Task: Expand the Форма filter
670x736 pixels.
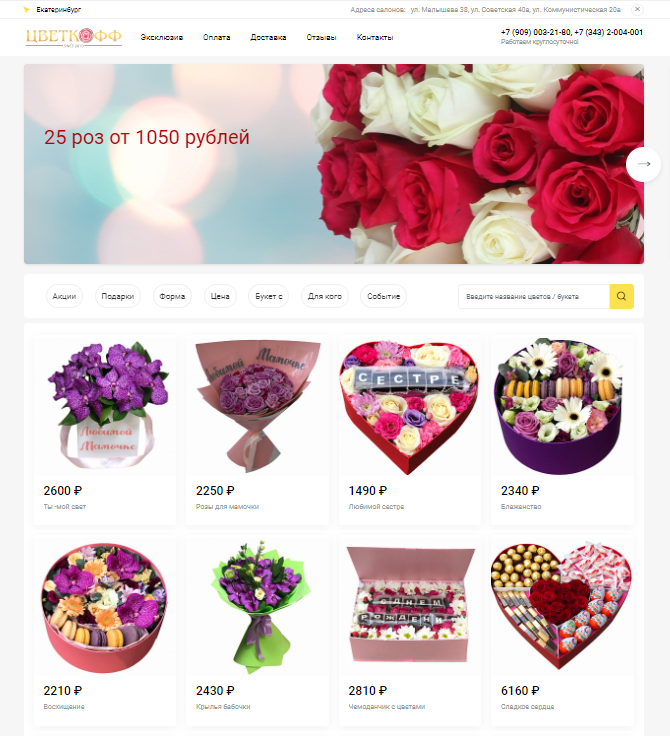Action: tap(172, 296)
